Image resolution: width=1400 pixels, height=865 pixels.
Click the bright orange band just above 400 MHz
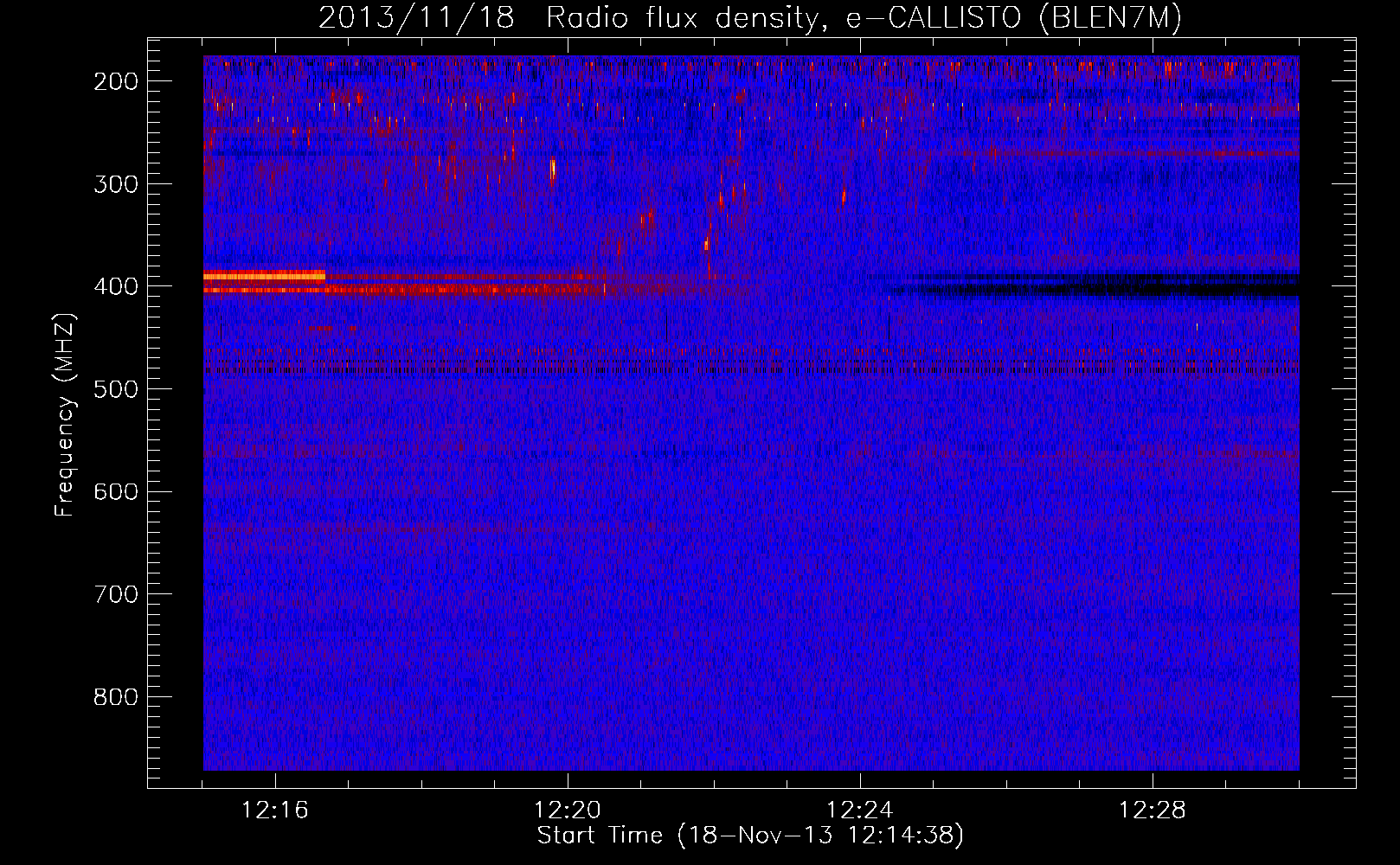pos(265,275)
